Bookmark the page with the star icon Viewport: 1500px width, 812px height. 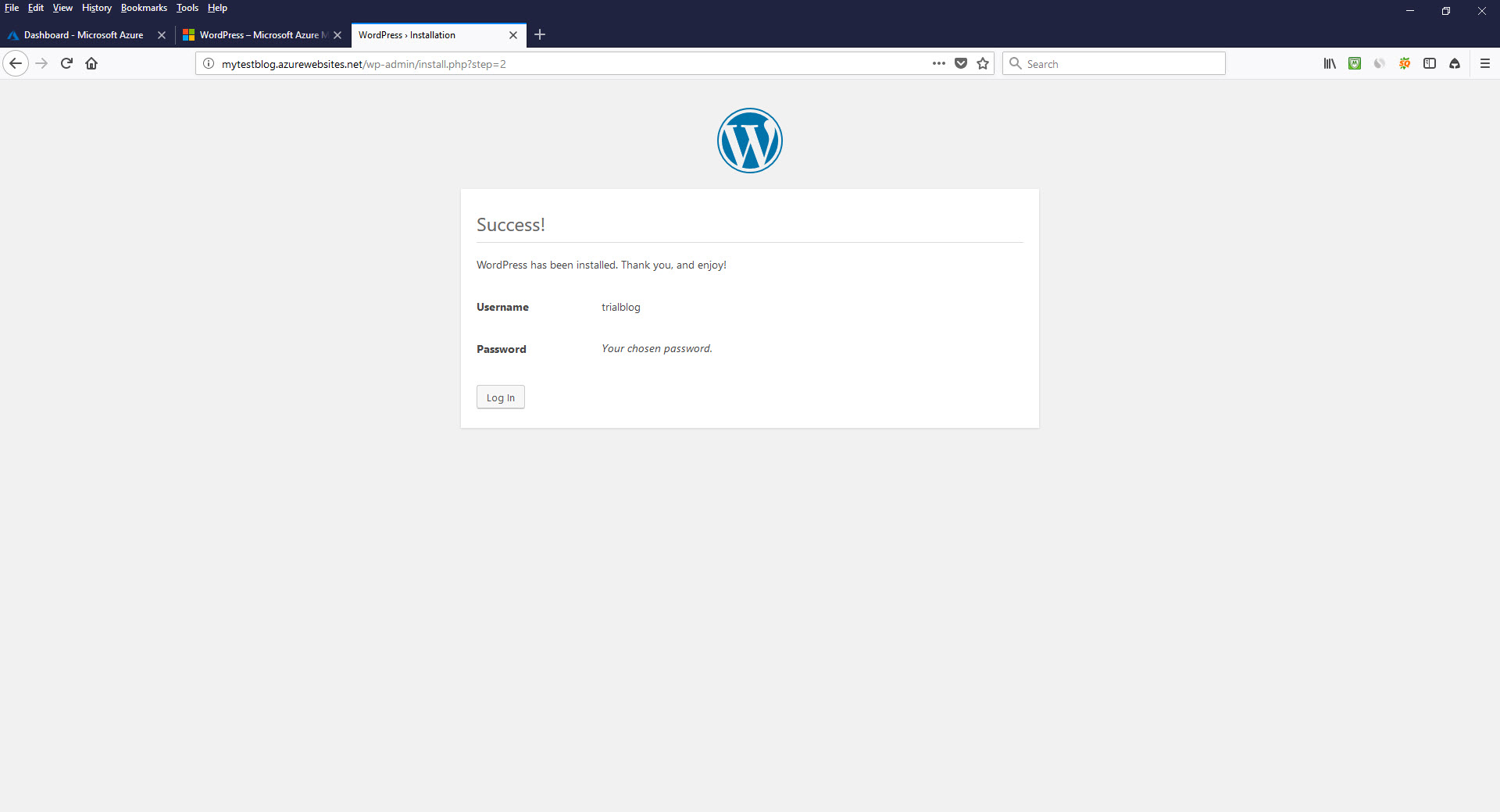point(982,63)
